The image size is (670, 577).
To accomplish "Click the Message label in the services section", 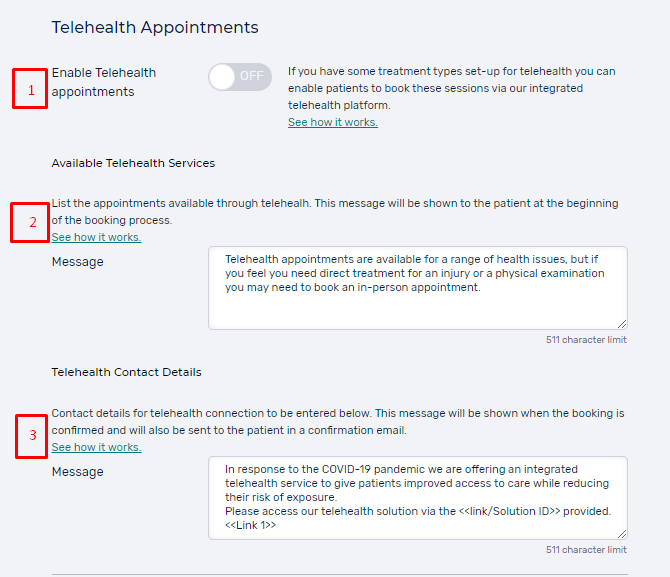I will pyautogui.click(x=77, y=262).
